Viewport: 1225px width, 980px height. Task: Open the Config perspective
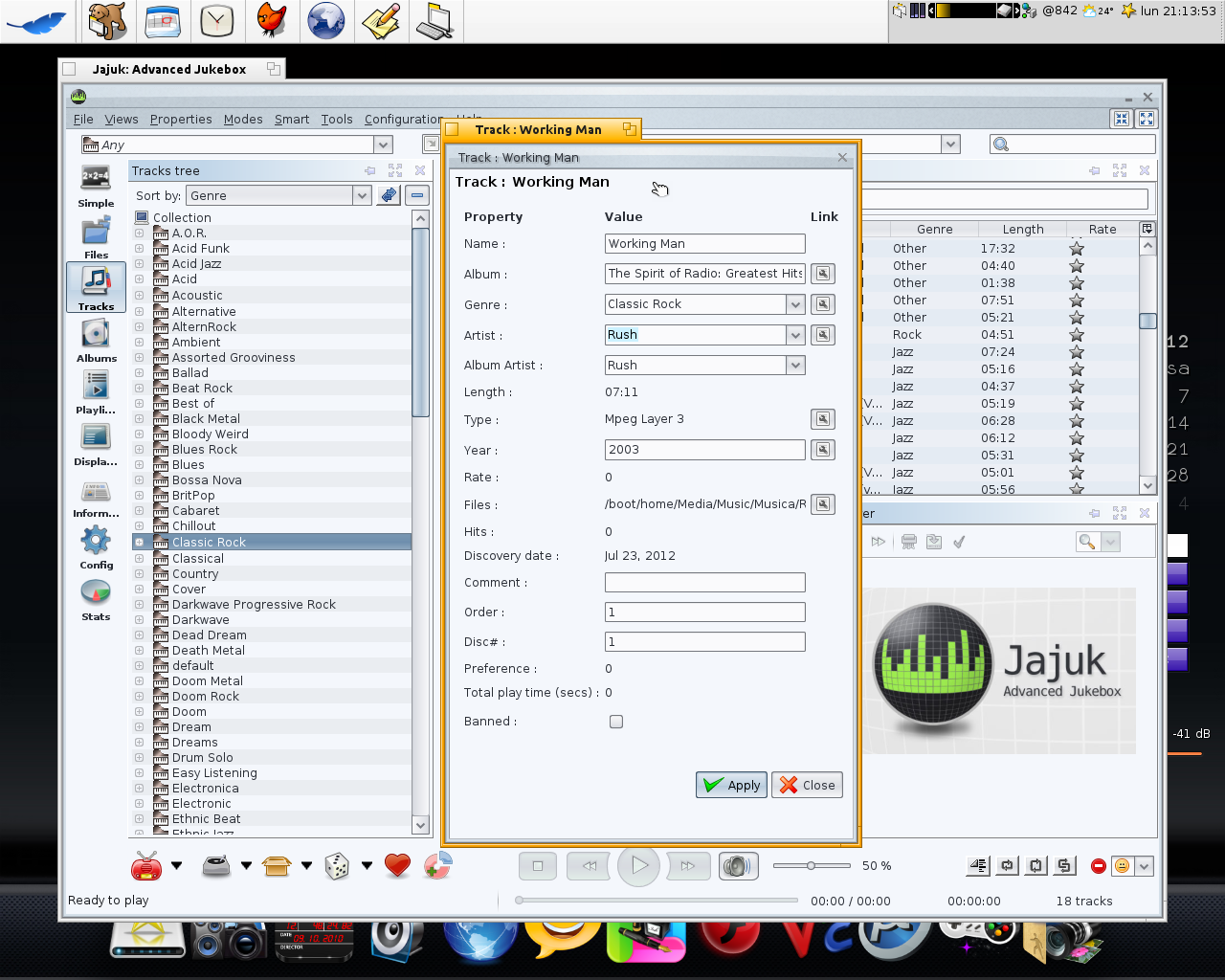coord(96,546)
